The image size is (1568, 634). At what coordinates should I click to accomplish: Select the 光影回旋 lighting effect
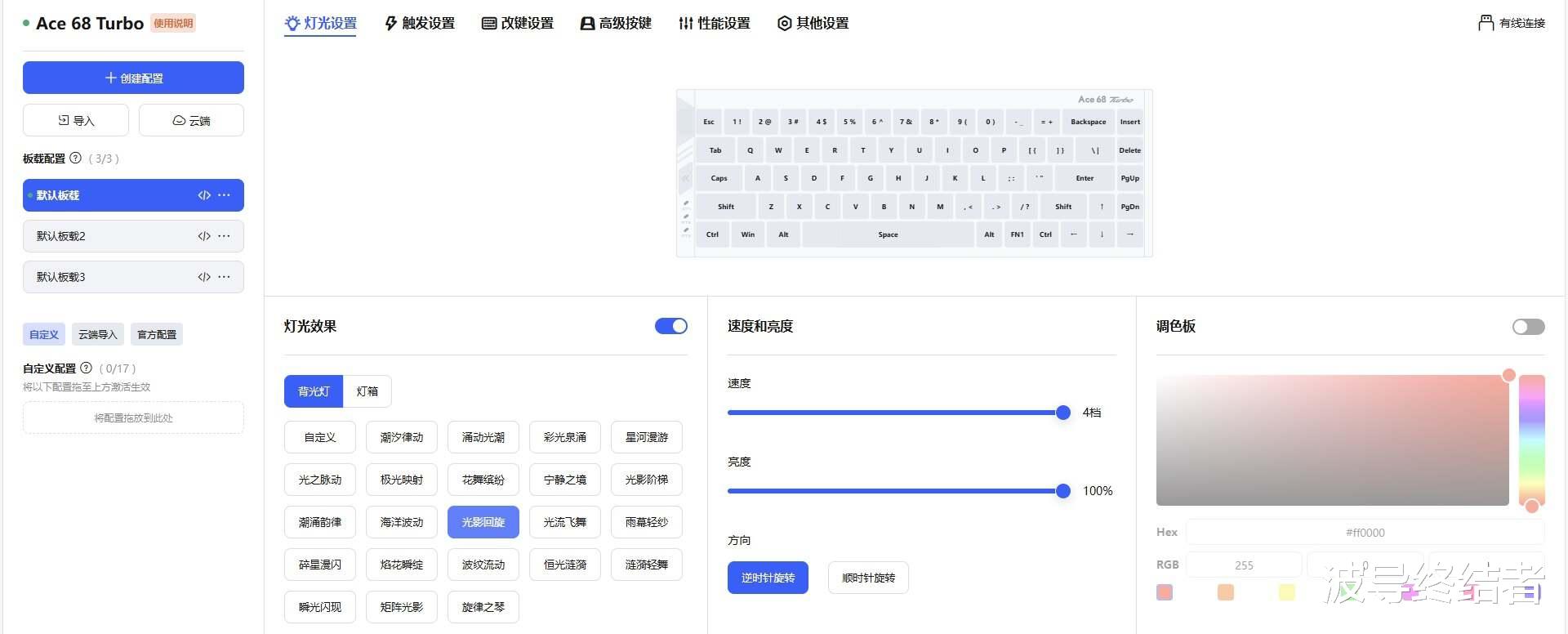pyautogui.click(x=483, y=522)
